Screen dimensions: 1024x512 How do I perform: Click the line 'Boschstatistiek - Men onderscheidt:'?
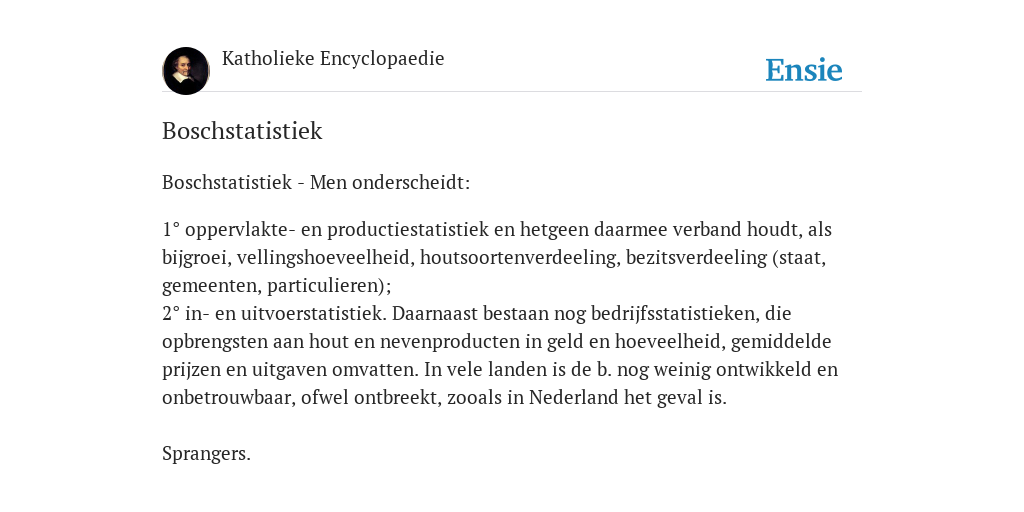[x=316, y=182]
